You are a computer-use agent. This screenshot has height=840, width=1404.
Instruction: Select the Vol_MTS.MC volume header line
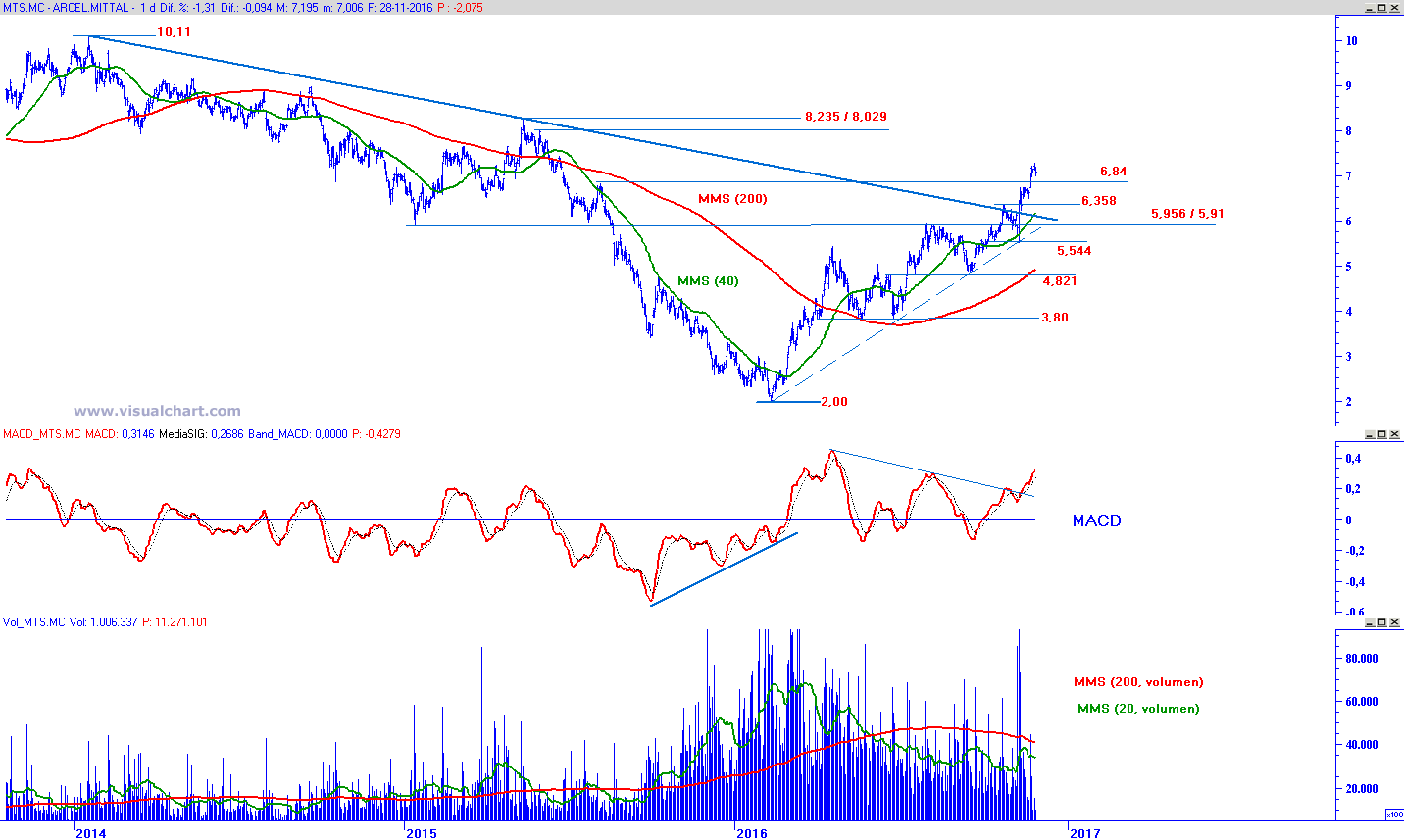pyautogui.click(x=105, y=622)
